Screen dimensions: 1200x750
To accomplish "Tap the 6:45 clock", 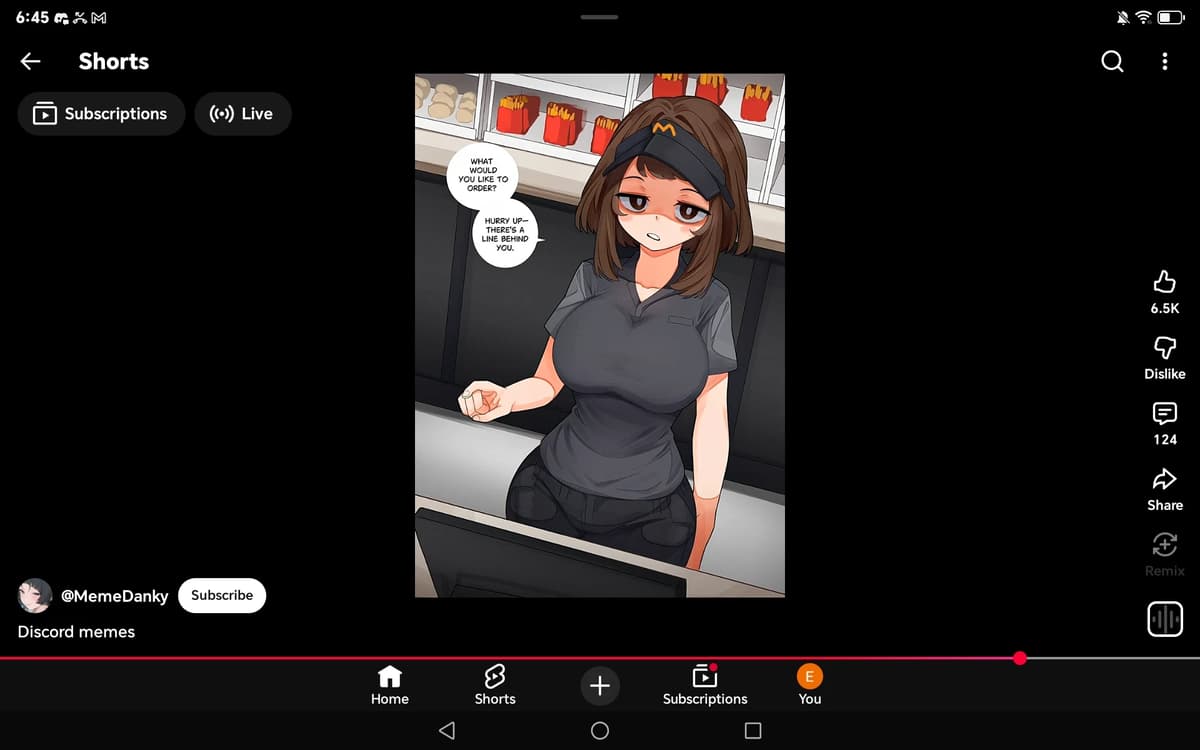I will pyautogui.click(x=32, y=18).
